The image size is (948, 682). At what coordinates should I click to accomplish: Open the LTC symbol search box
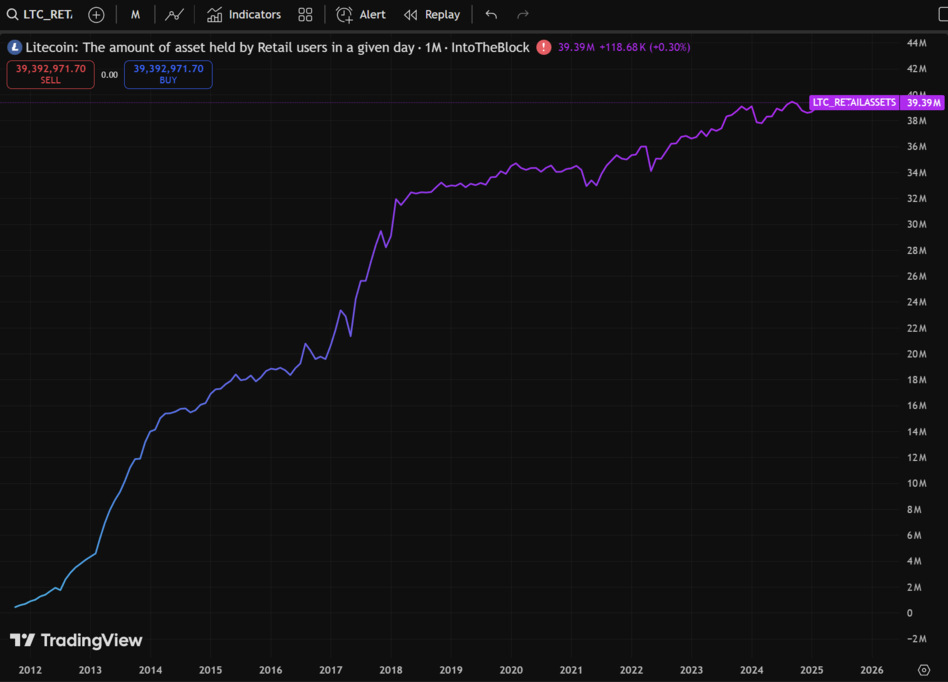[x=40, y=15]
